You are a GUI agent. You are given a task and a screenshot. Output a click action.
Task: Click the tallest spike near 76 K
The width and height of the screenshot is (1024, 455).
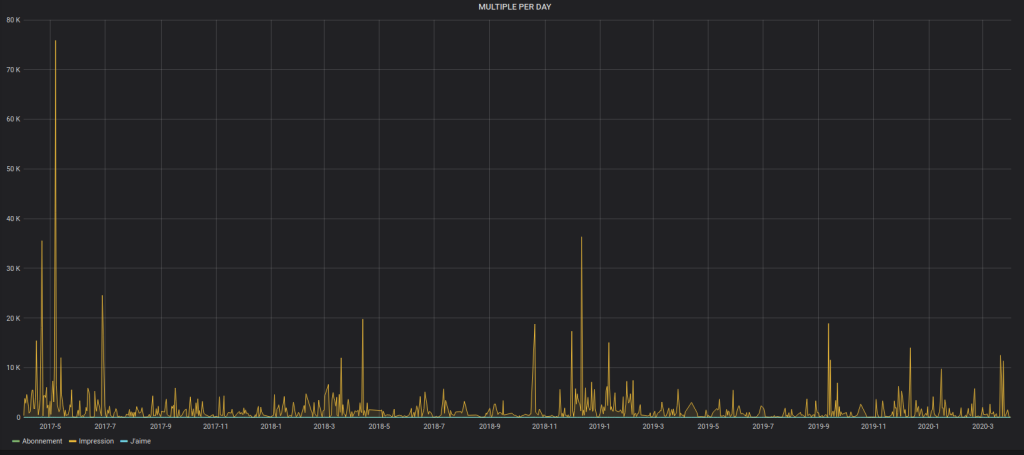[x=55, y=42]
